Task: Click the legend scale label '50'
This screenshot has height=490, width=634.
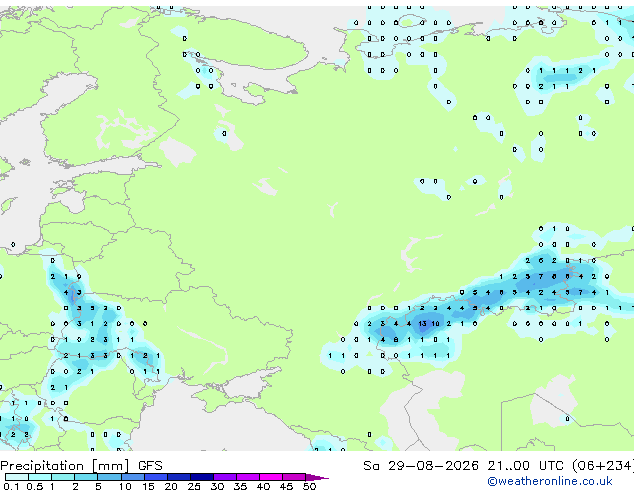Action: pyautogui.click(x=309, y=486)
